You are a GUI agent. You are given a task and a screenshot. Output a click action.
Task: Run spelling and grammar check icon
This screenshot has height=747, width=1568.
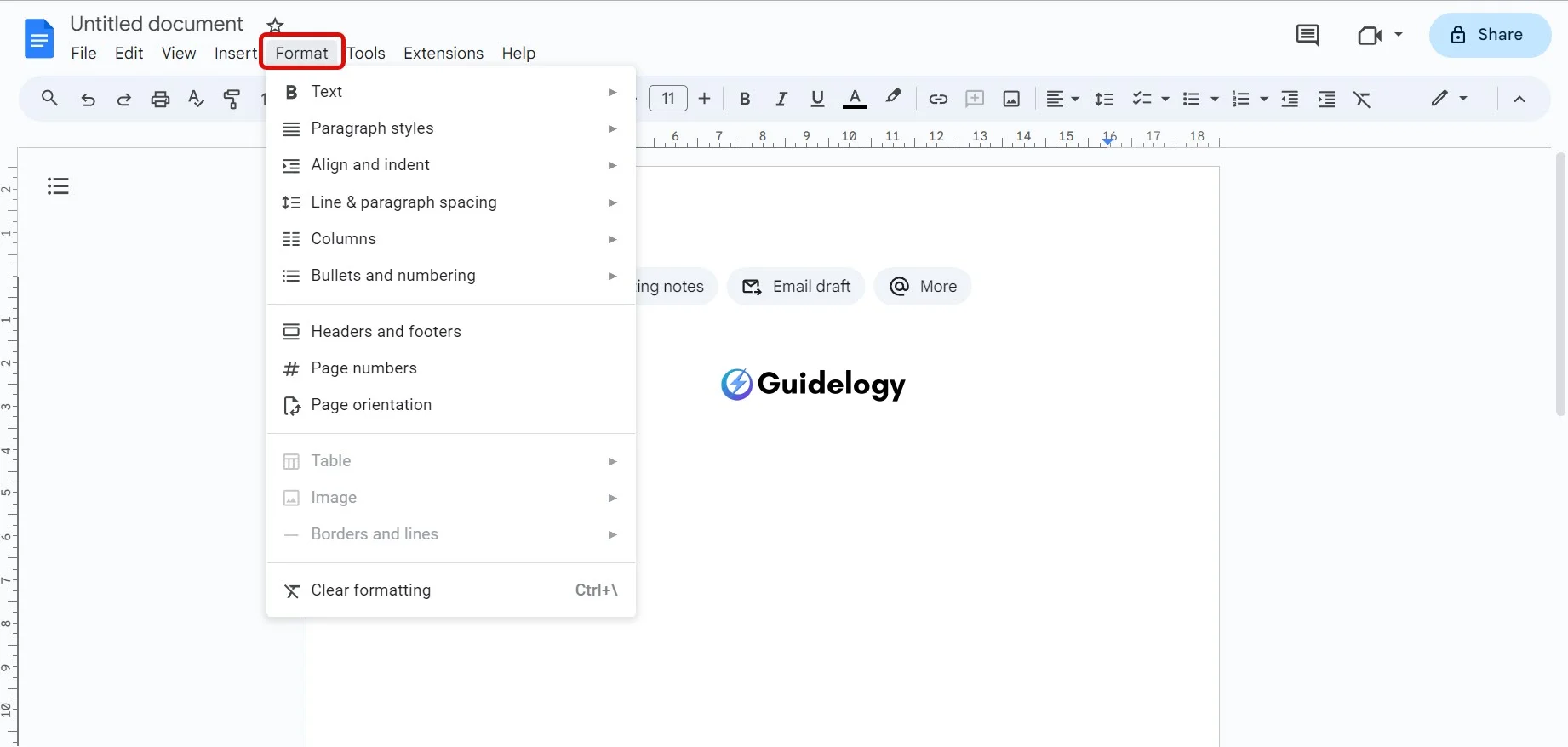(196, 99)
